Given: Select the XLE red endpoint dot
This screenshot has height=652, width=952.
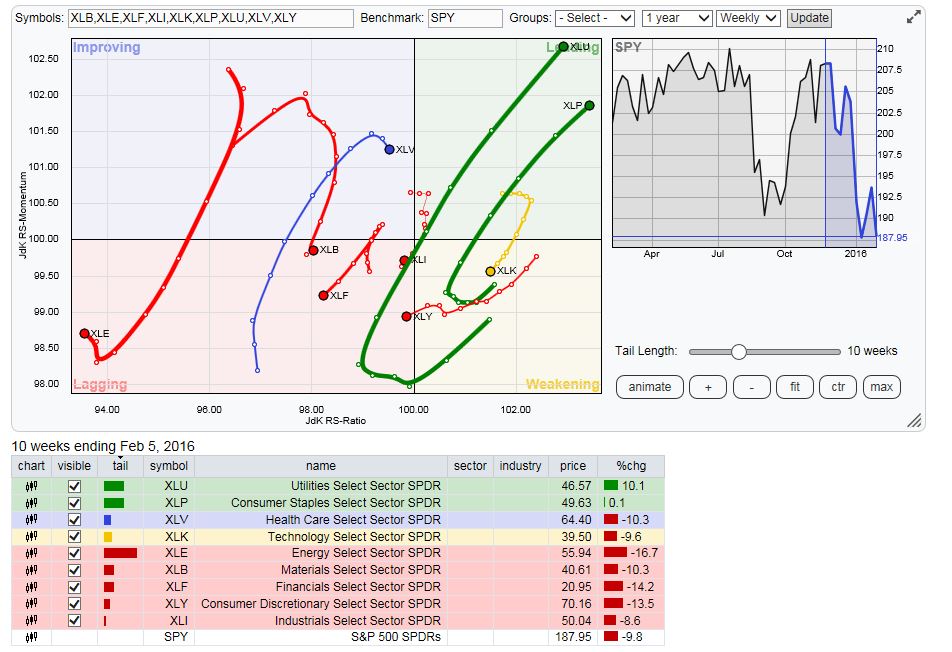Looking at the screenshot, I should pyautogui.click(x=84, y=333).
